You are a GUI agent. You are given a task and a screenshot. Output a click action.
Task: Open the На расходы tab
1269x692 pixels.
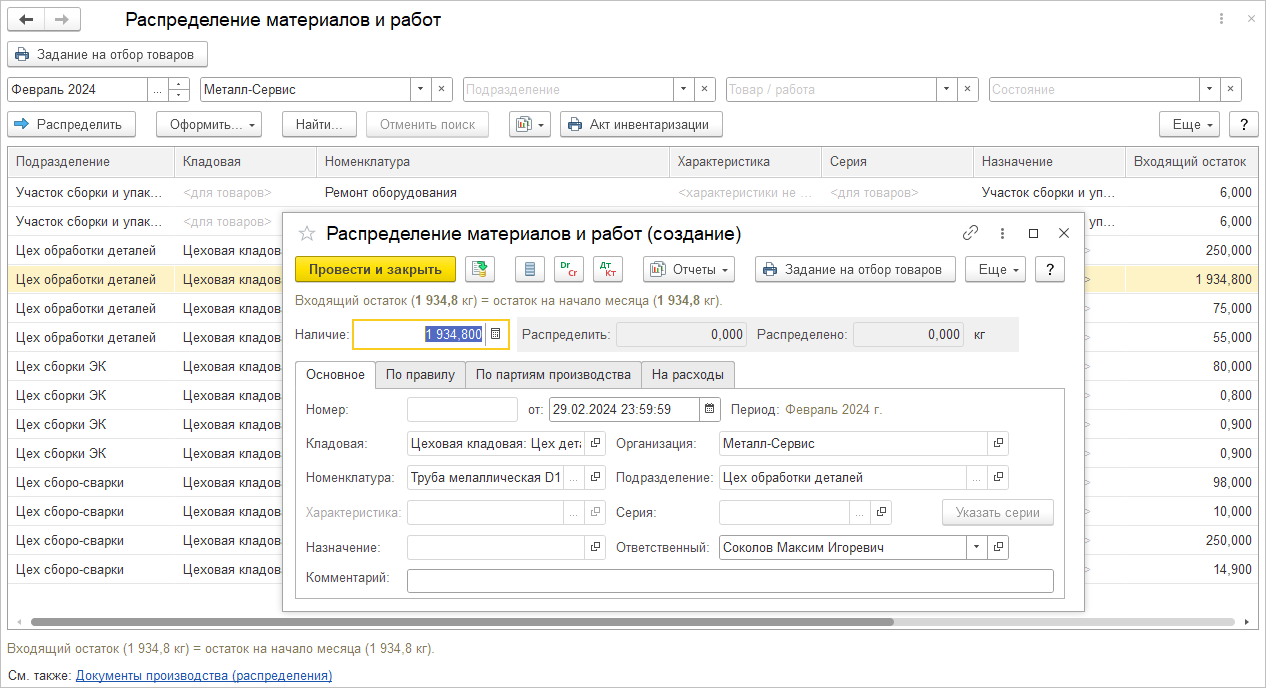(688, 375)
